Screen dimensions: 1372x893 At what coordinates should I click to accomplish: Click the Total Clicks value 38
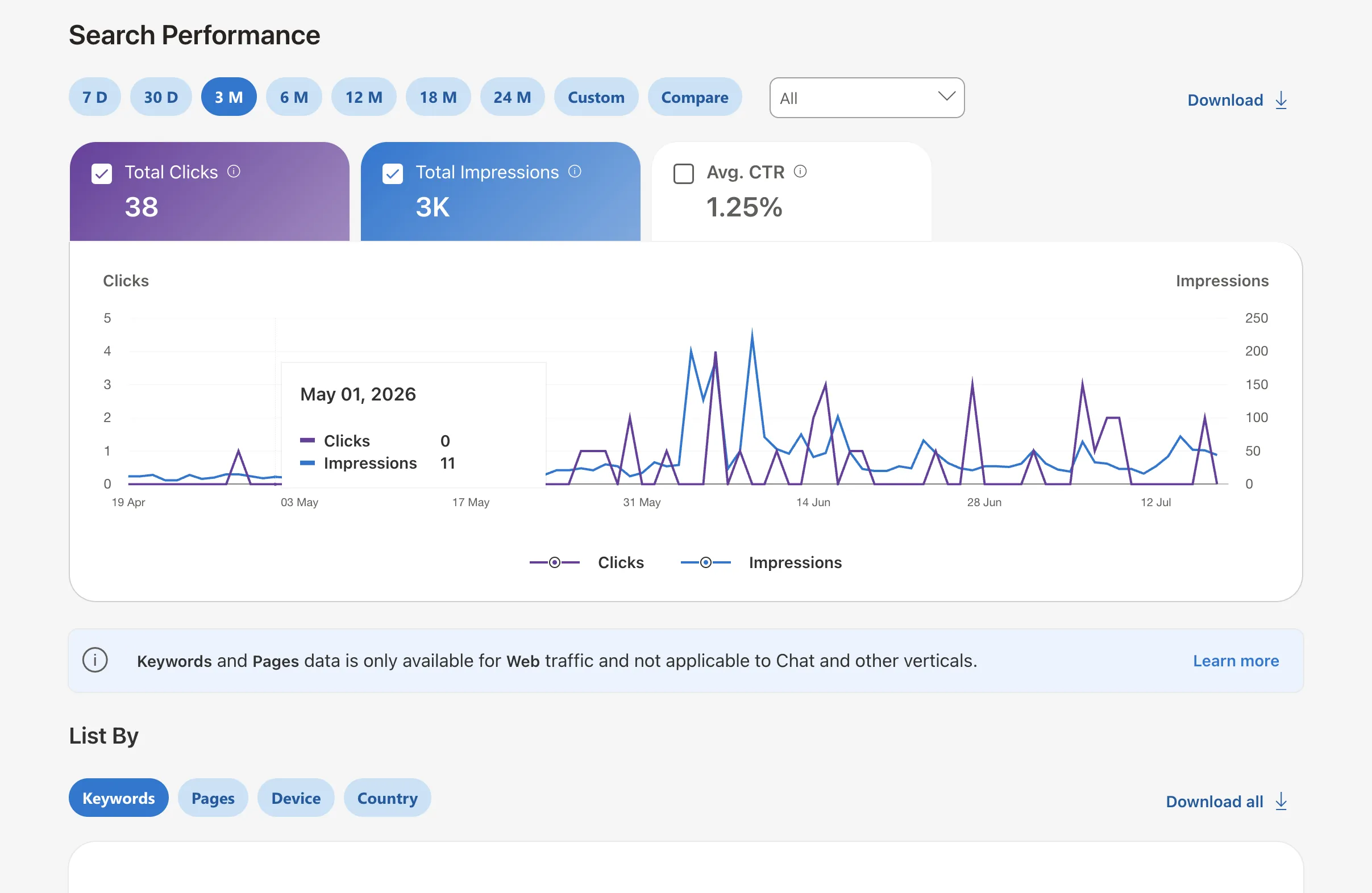pos(141,207)
